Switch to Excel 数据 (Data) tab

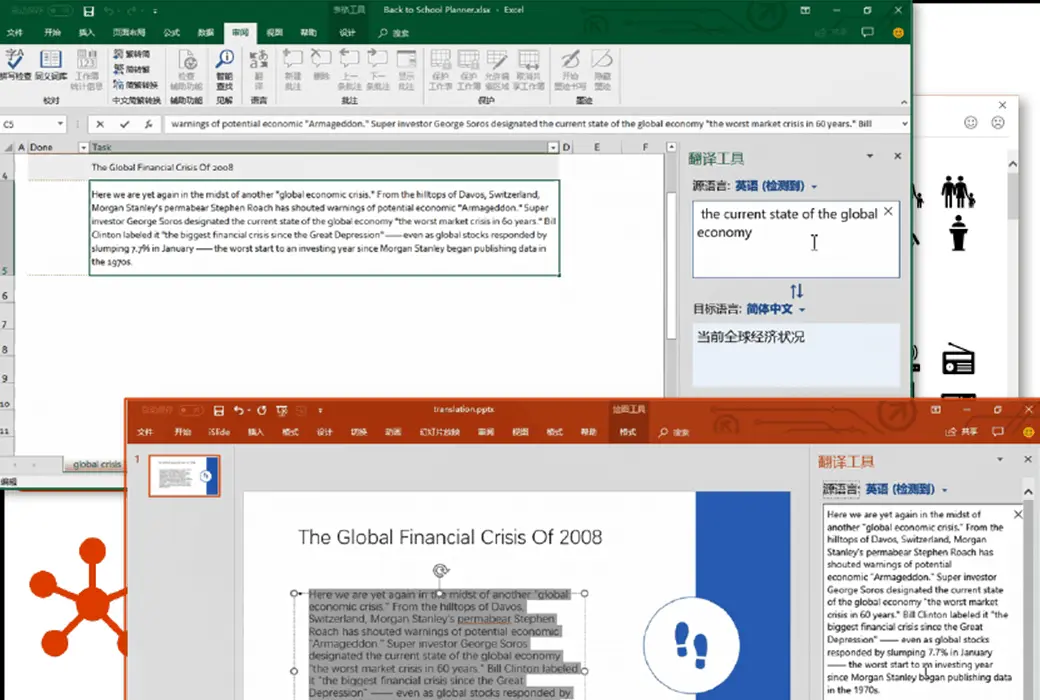pos(206,33)
